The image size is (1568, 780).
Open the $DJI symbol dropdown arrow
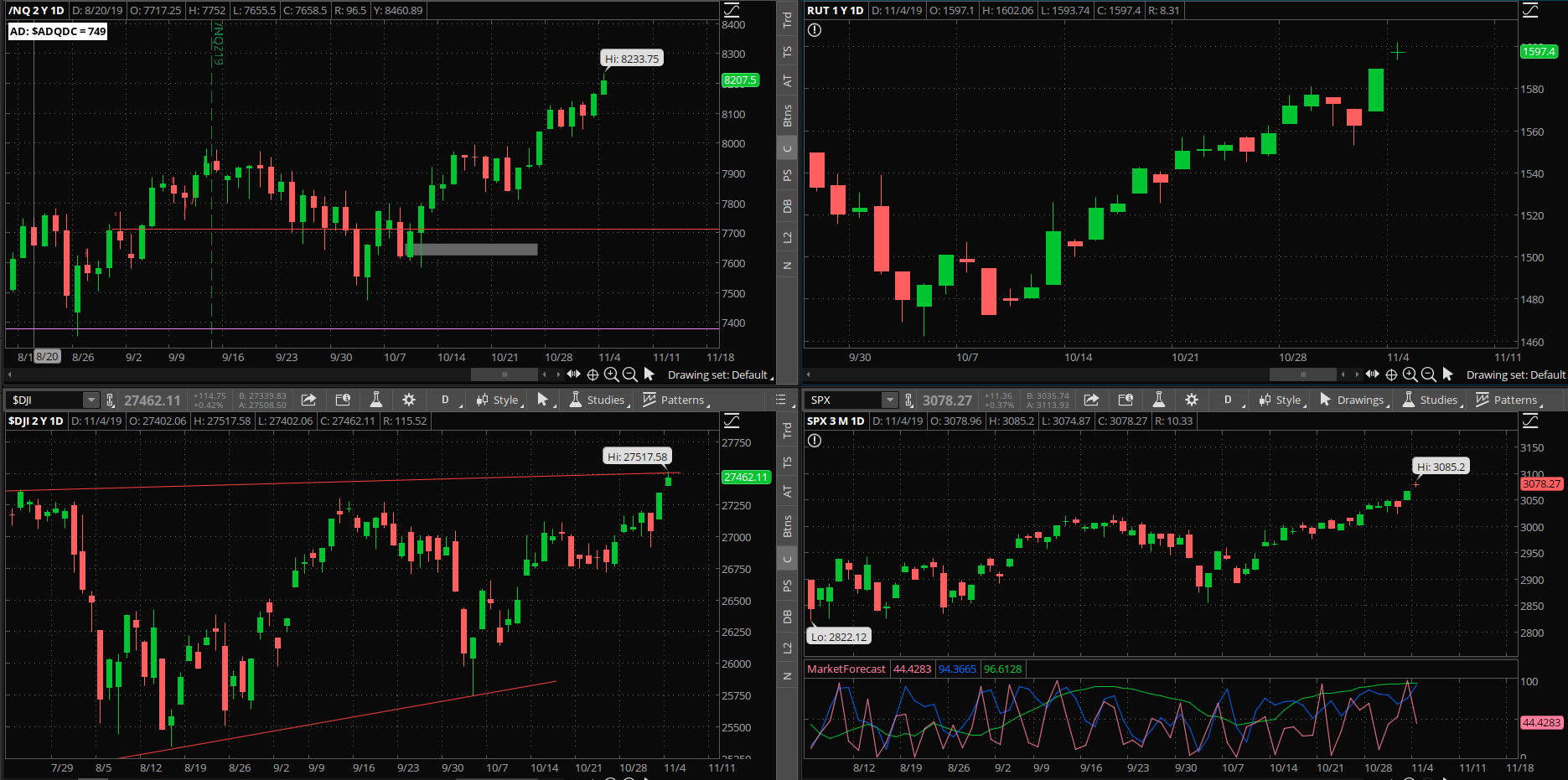click(x=91, y=400)
